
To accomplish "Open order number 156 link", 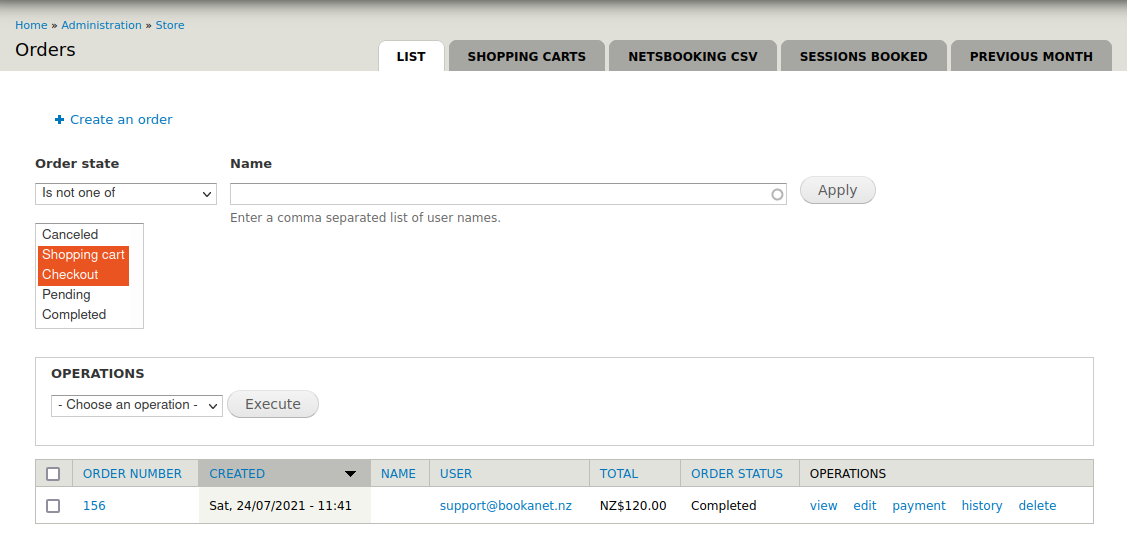I will (x=94, y=506).
